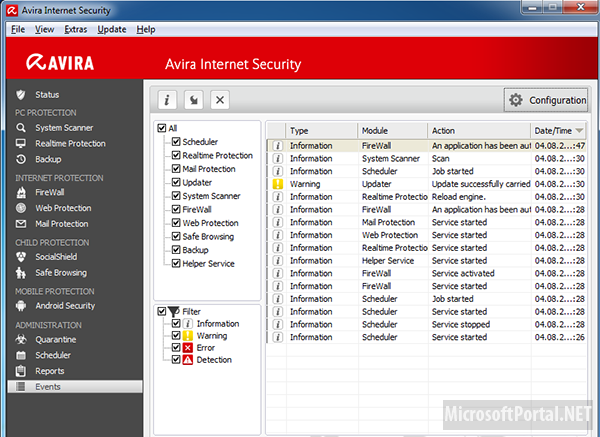Click the export events toolbar button

(194, 100)
